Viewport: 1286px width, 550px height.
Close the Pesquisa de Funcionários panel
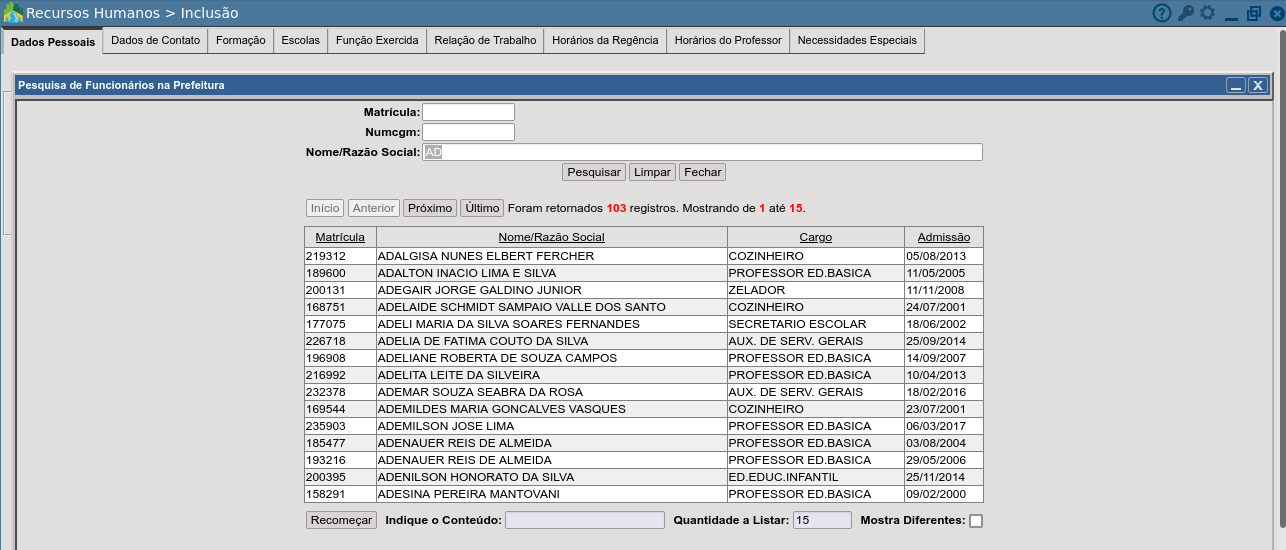coord(1257,85)
